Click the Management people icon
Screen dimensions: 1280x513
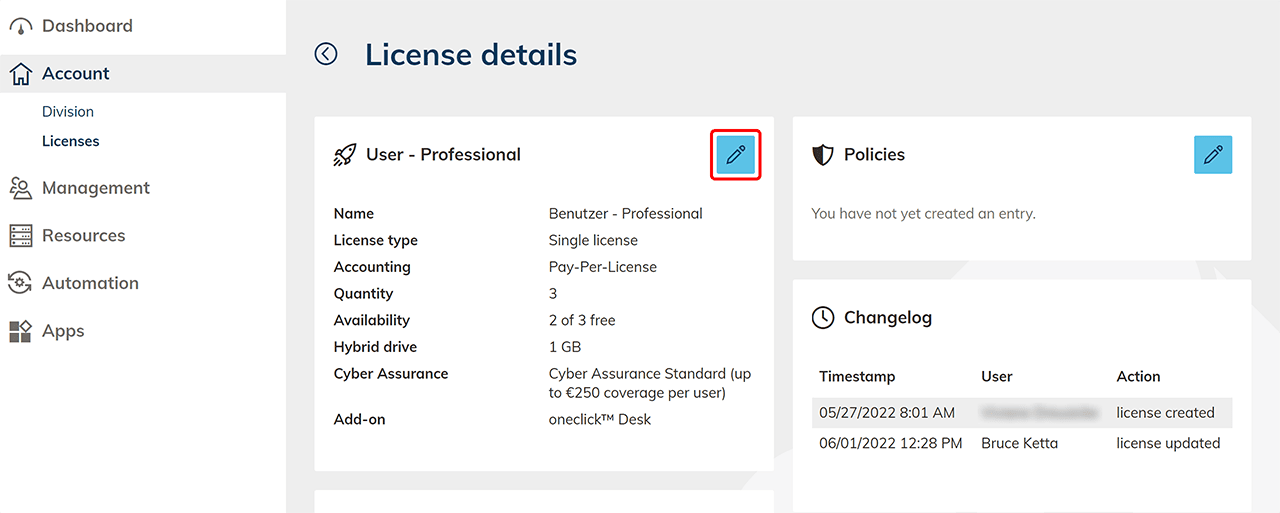pos(20,188)
